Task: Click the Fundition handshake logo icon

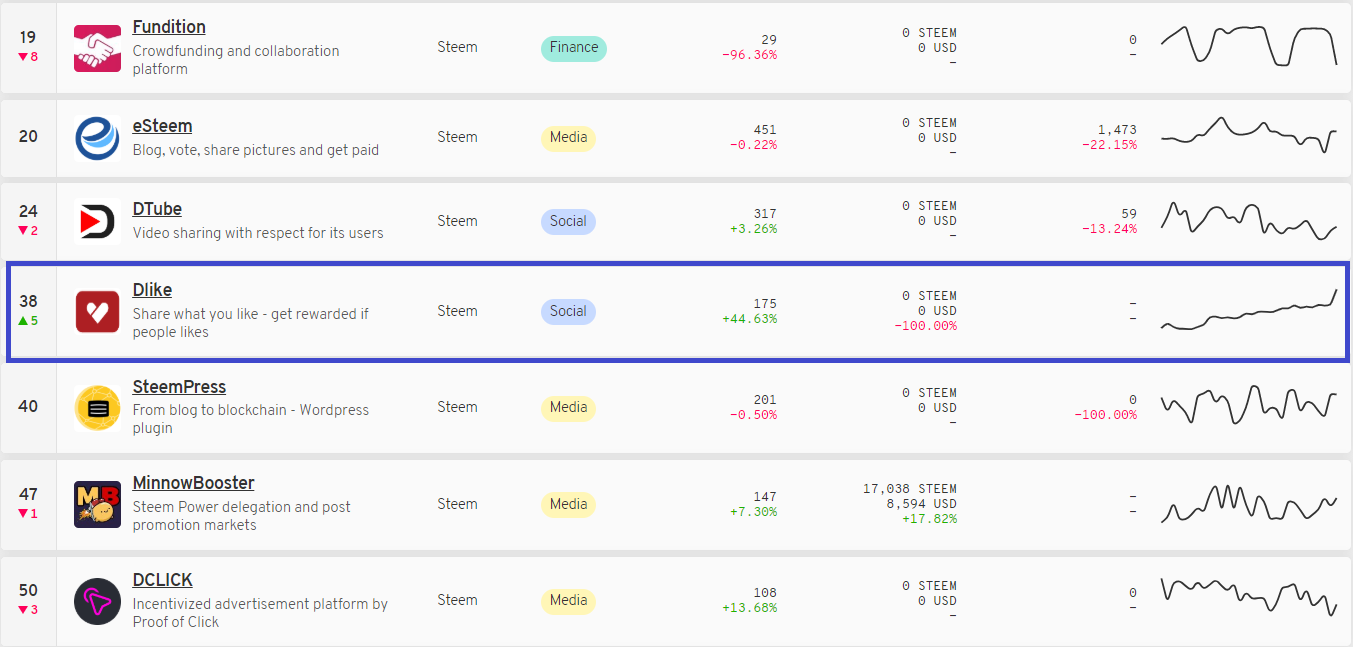Action: [97, 48]
